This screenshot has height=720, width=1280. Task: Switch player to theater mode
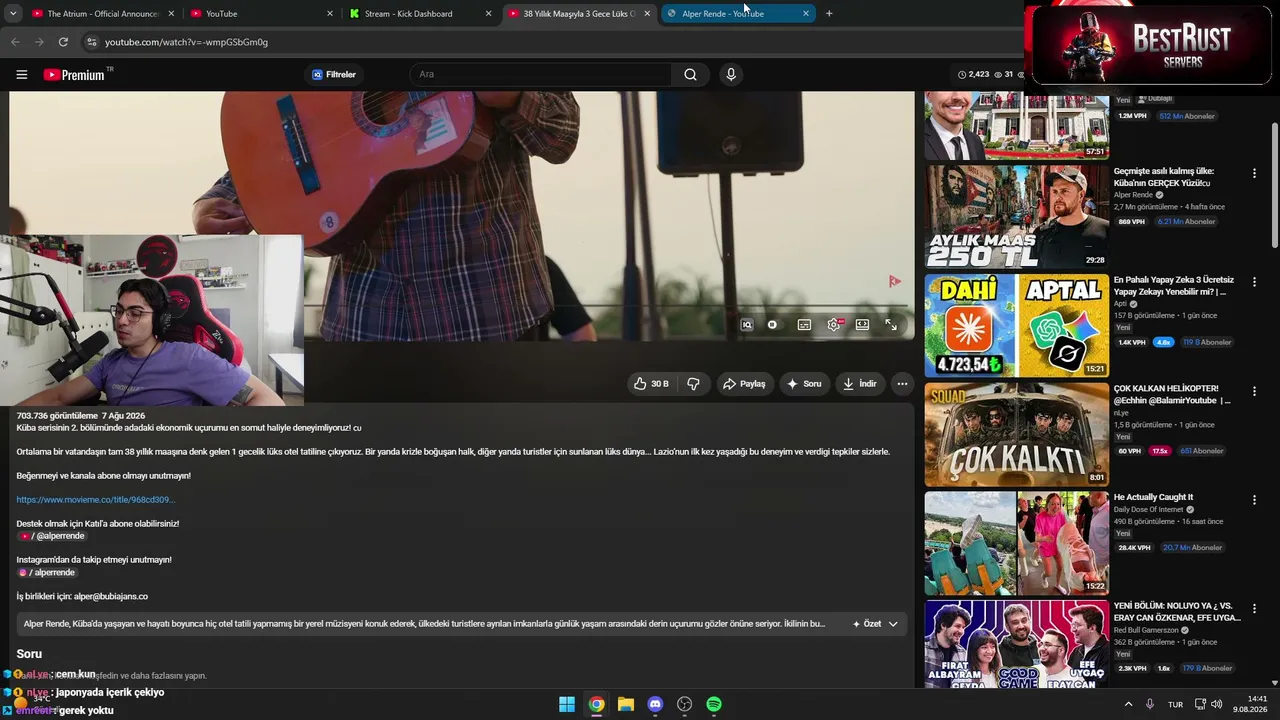pos(862,325)
